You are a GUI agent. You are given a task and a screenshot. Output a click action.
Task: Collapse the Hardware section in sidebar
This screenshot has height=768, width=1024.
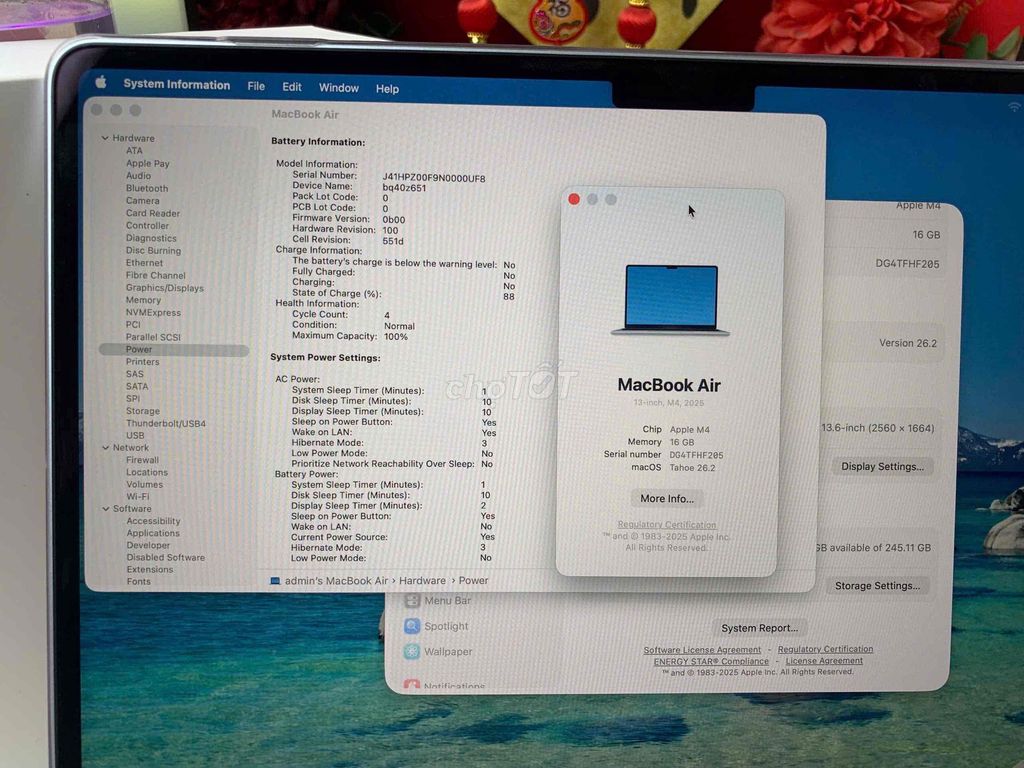click(x=105, y=138)
